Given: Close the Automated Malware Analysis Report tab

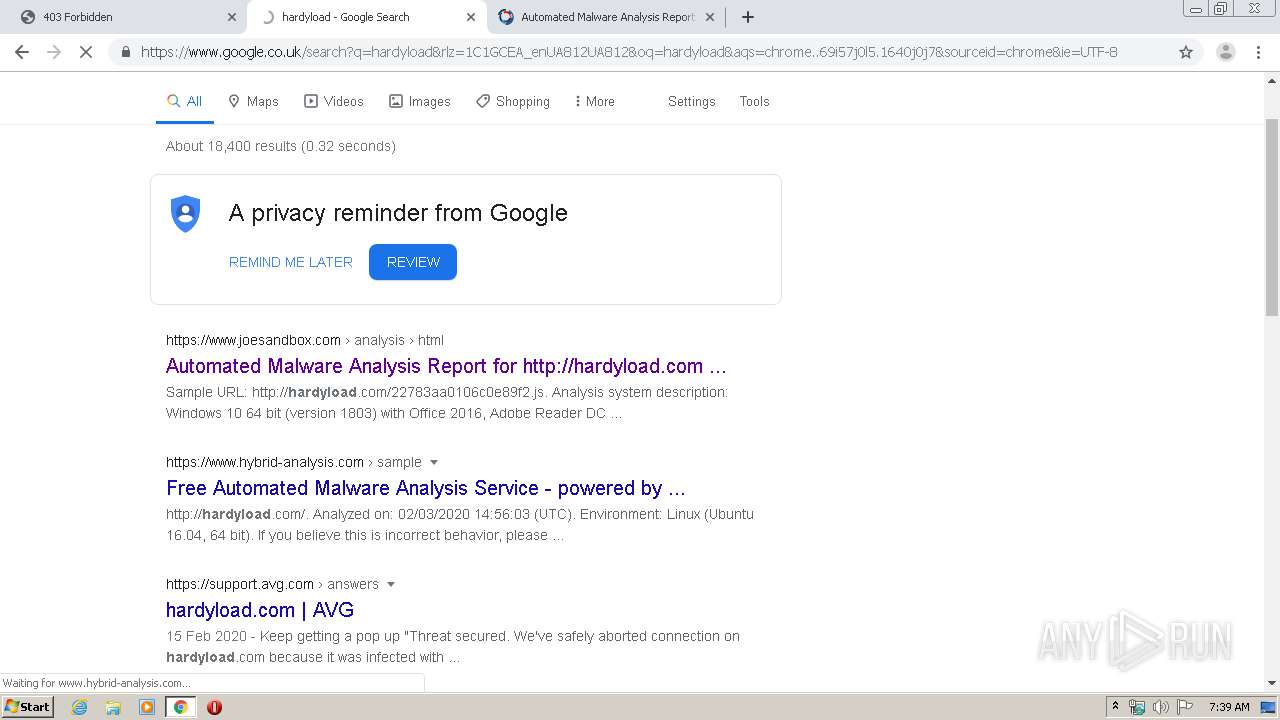Looking at the screenshot, I should (x=710, y=17).
